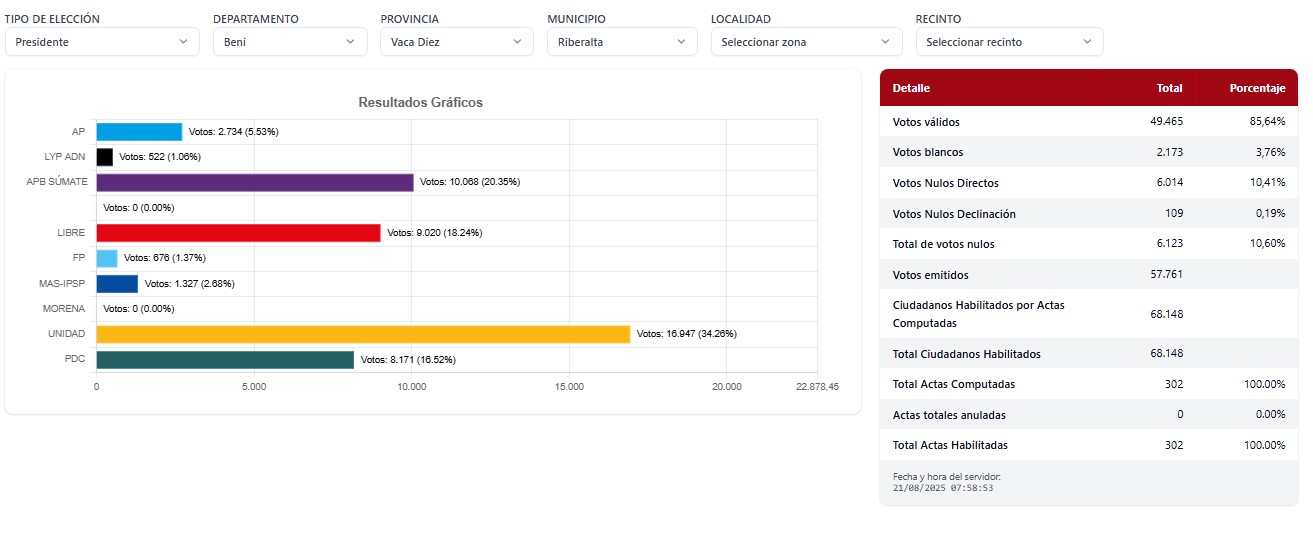Click the Resultados Gráficos chart title
Viewport: 1313px width, 554px height.
pos(420,103)
